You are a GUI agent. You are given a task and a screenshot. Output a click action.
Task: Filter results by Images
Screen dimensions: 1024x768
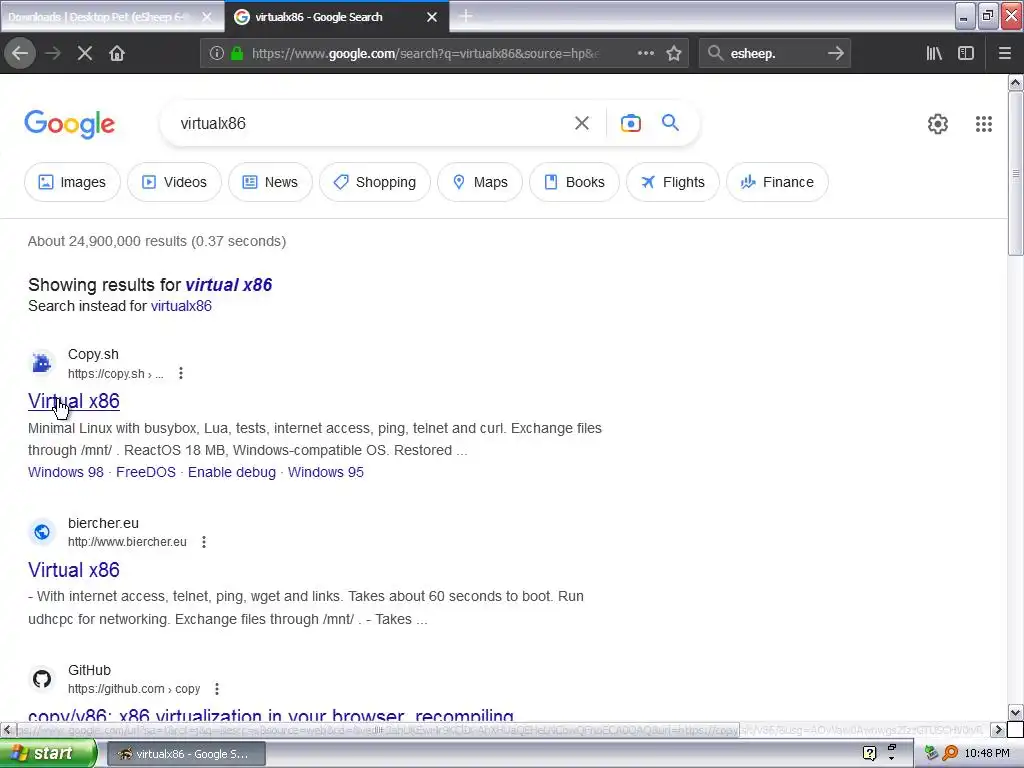click(x=72, y=182)
